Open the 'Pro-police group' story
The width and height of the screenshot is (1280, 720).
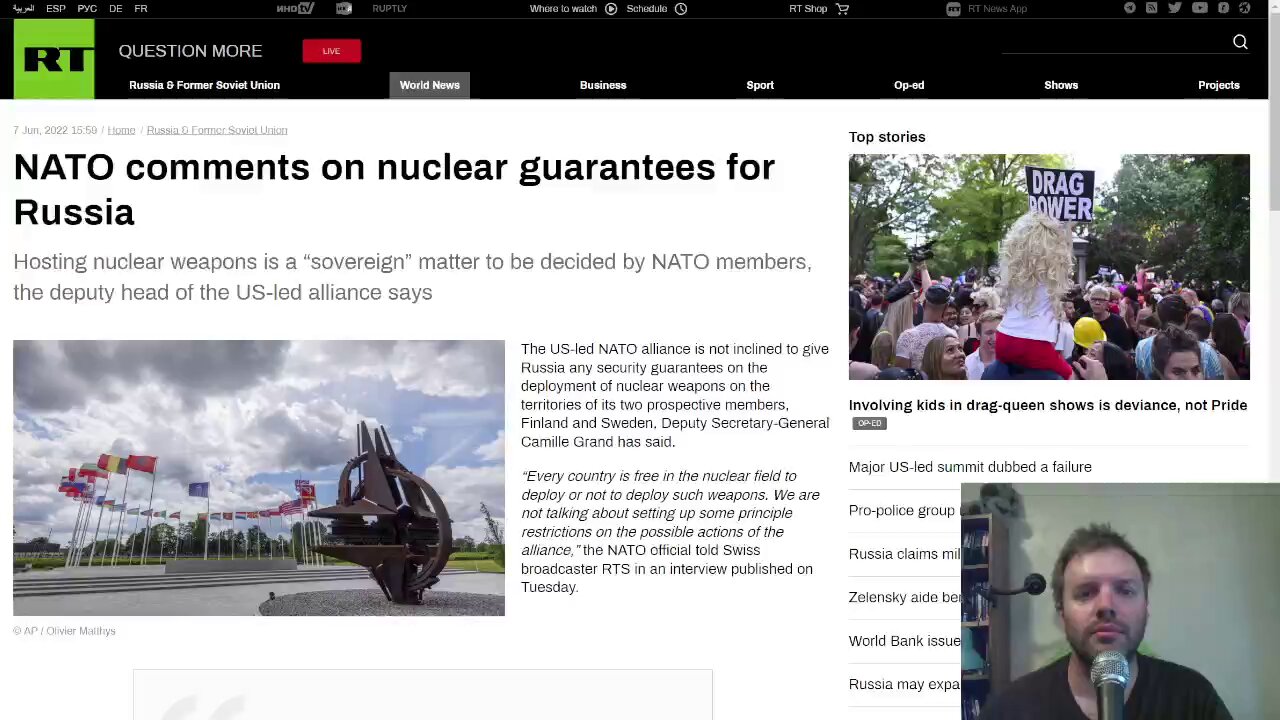click(904, 510)
